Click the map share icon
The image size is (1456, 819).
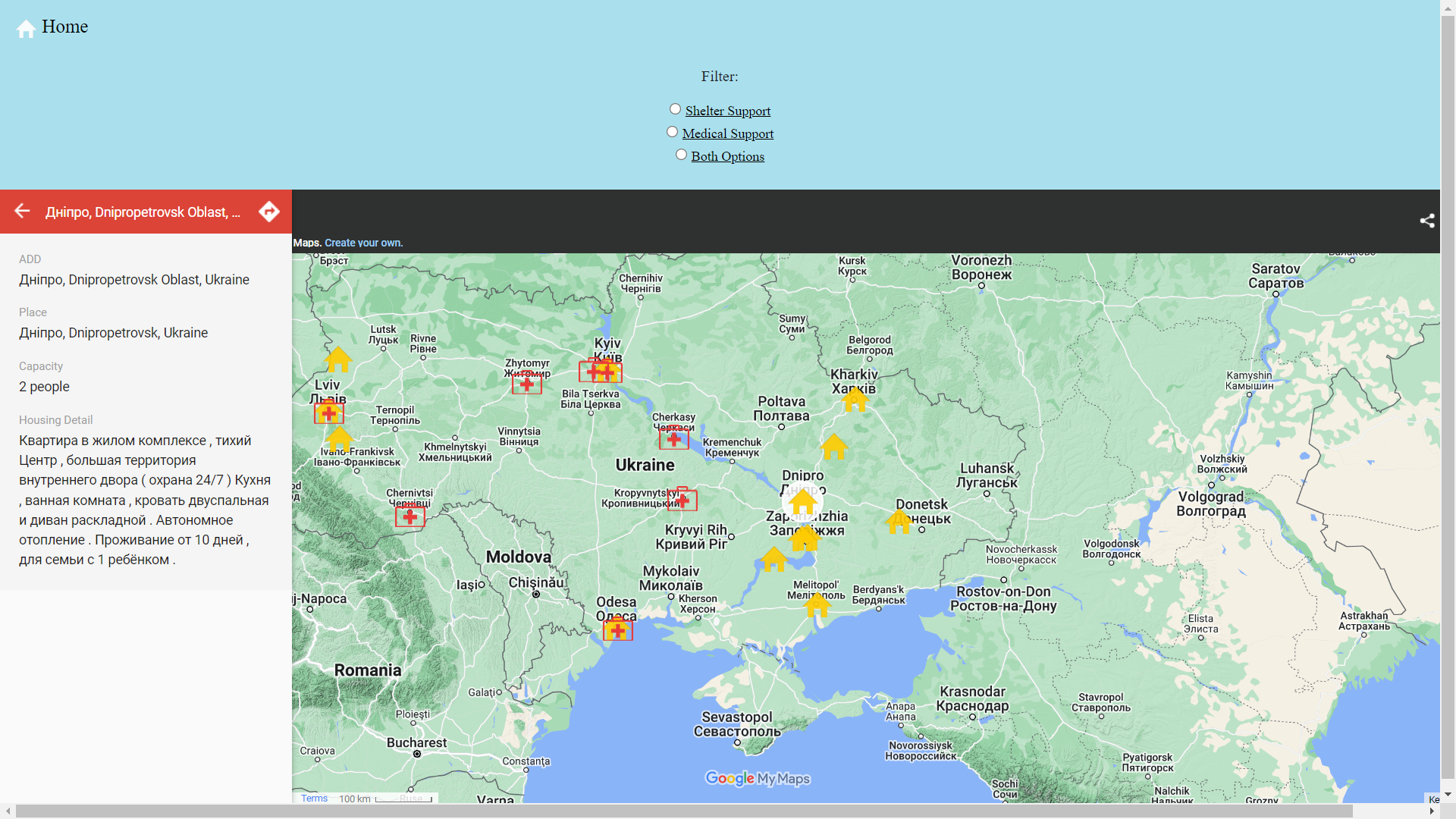pyautogui.click(x=1427, y=221)
